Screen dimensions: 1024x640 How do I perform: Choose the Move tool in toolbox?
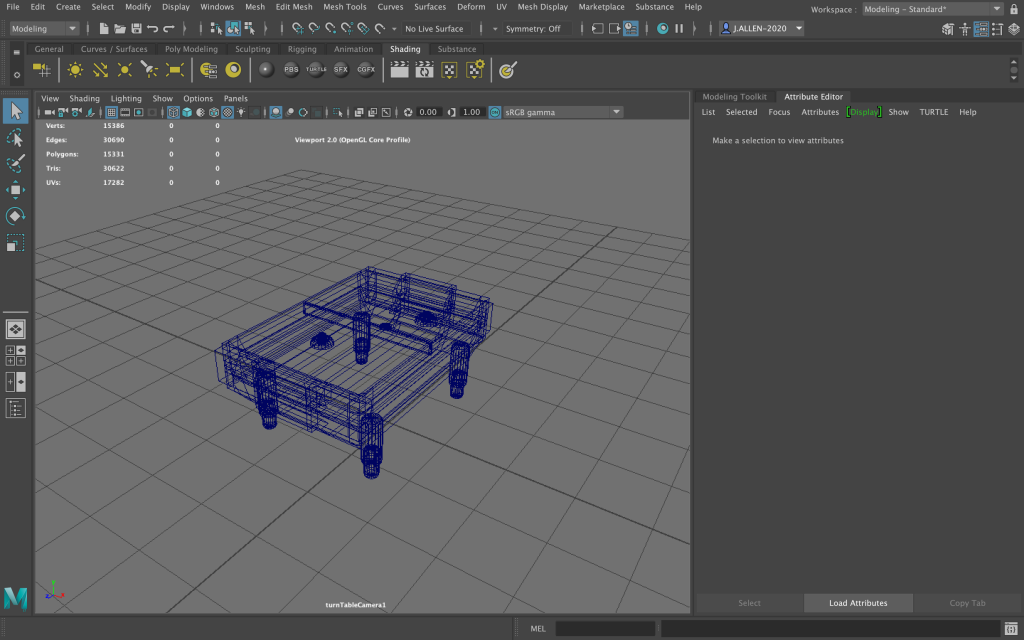coord(15,190)
